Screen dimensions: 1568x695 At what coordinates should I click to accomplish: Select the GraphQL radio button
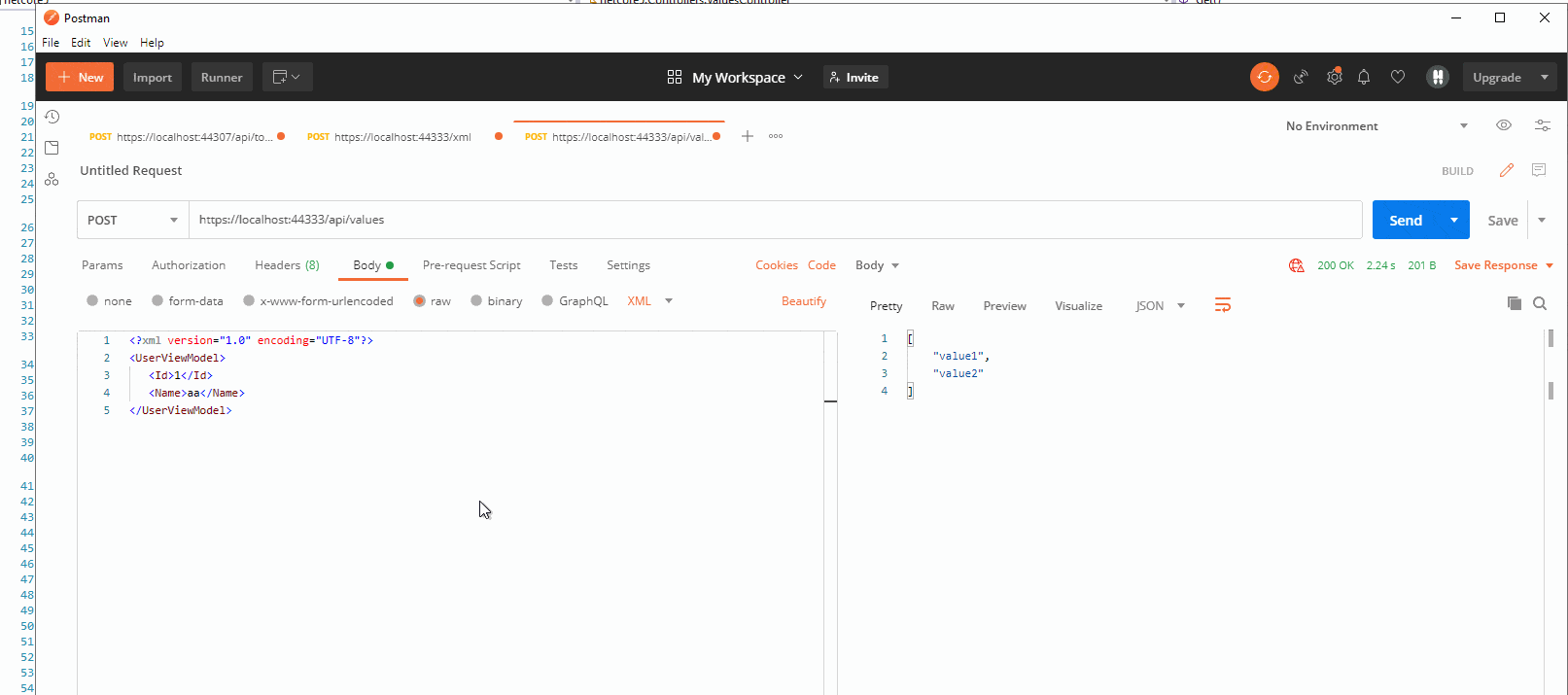coord(547,300)
